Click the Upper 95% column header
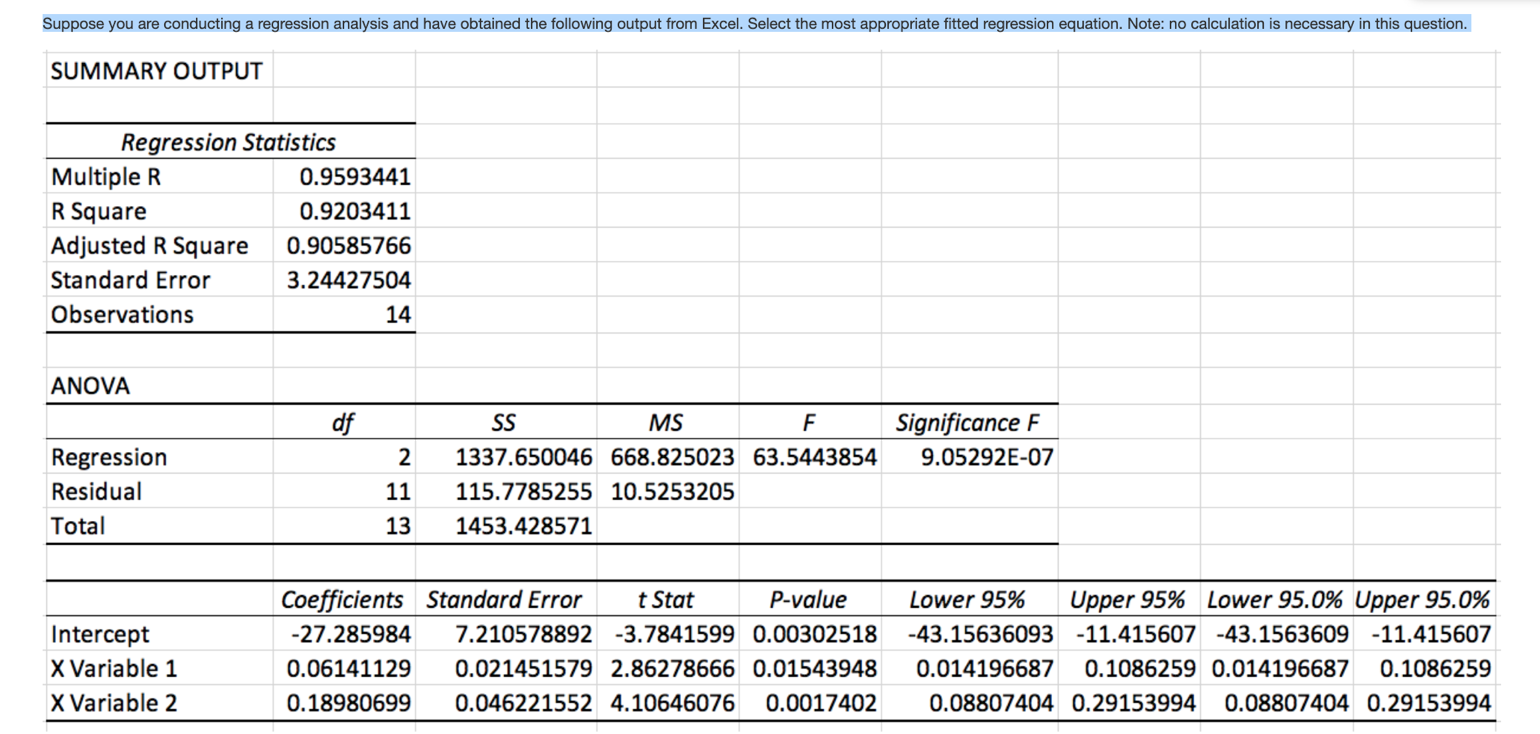Viewport: 1540px width, 734px height. pyautogui.click(x=1127, y=599)
